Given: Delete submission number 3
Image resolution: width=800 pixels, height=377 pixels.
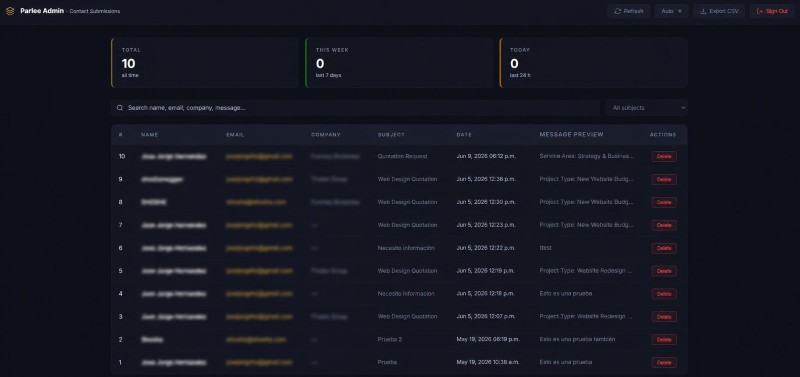Looking at the screenshot, I should click(664, 317).
